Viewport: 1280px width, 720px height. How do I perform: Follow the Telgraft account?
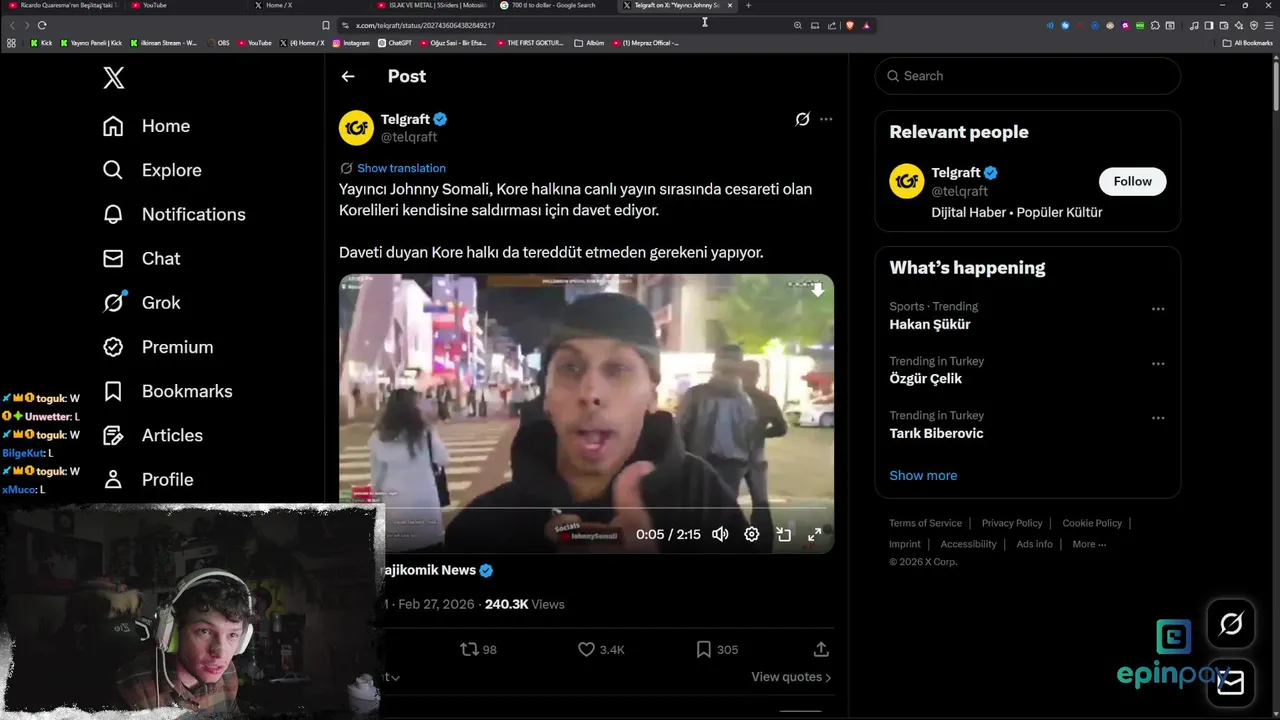tap(1132, 181)
